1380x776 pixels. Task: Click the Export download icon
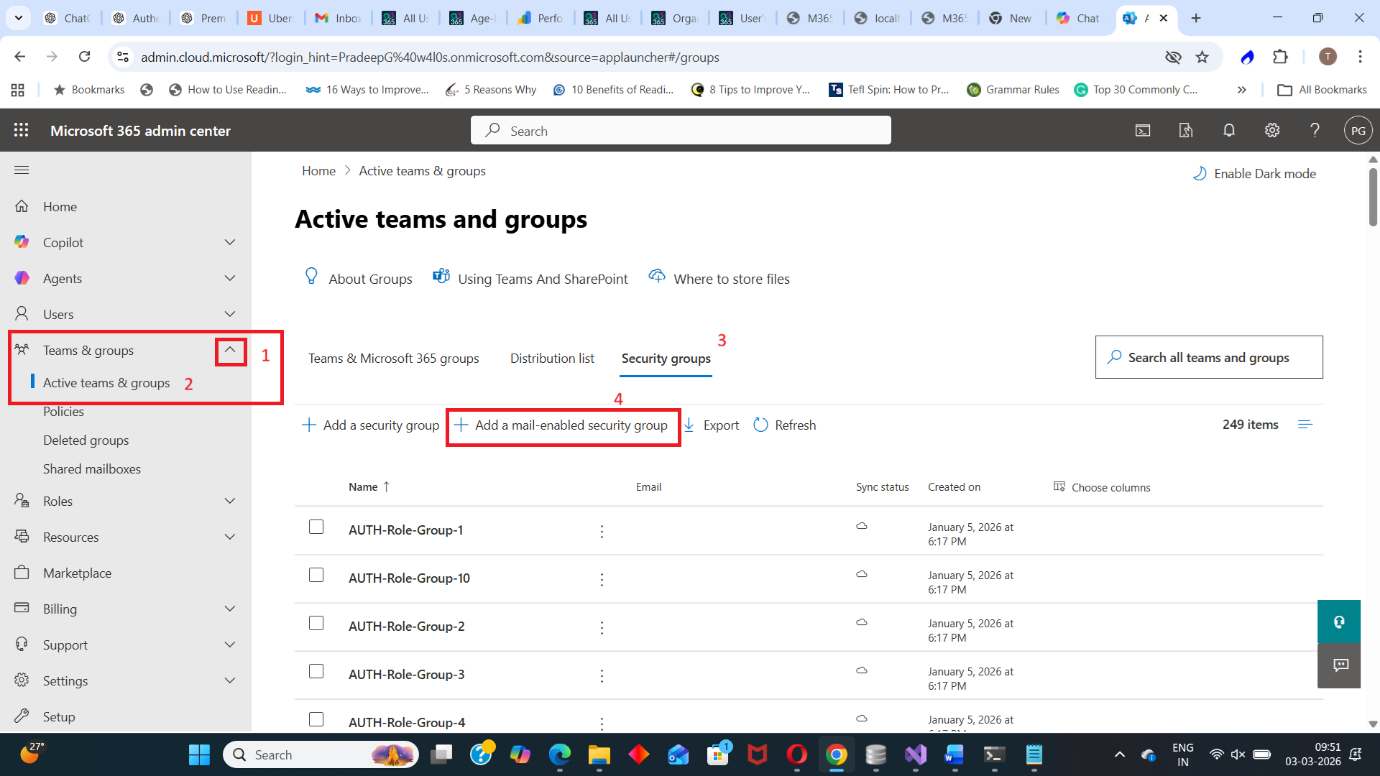point(689,425)
